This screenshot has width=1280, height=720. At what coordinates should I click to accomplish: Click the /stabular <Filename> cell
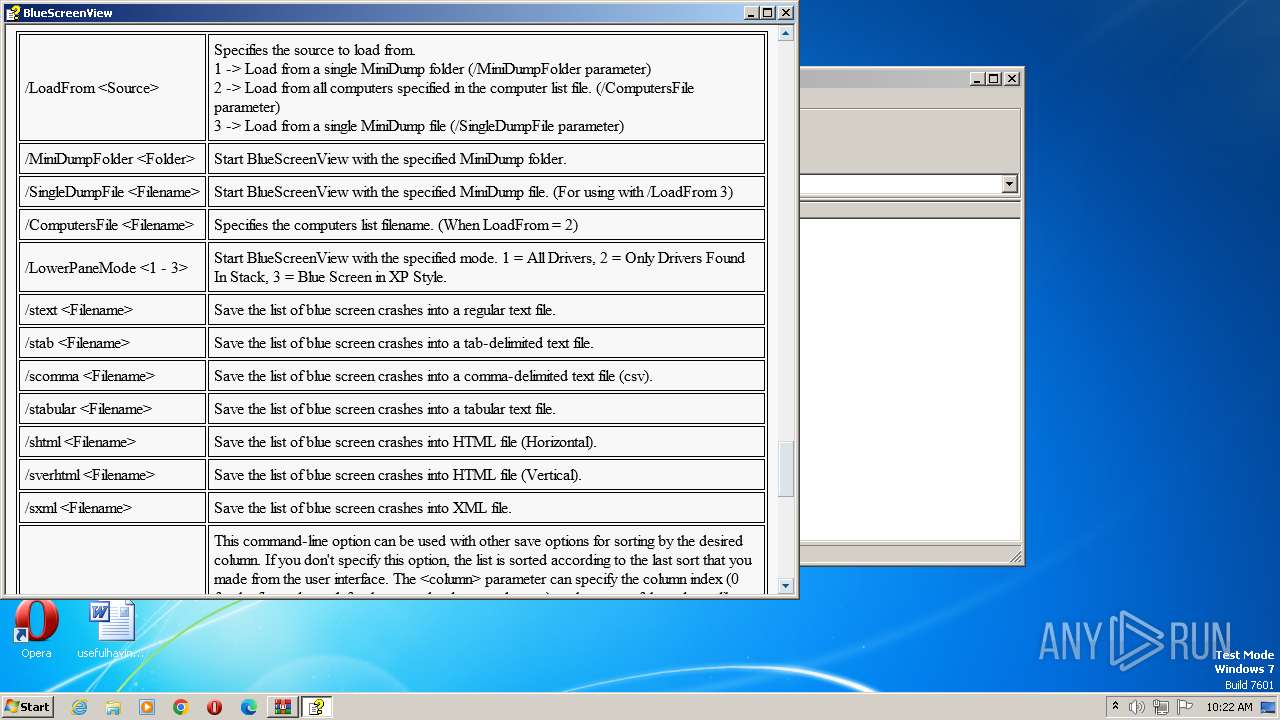[112, 409]
